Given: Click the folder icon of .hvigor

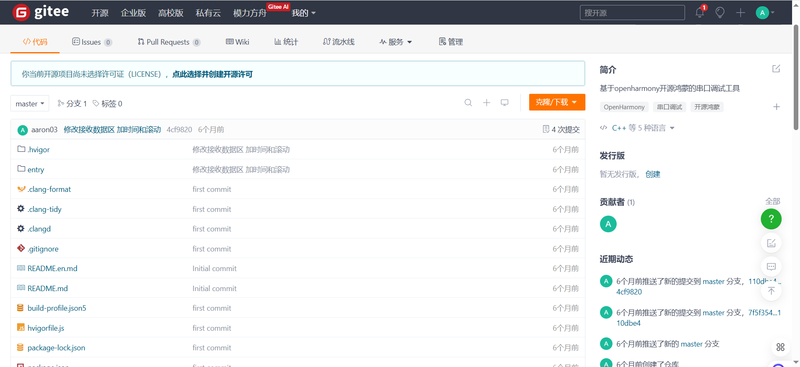Looking at the screenshot, I should pos(21,149).
